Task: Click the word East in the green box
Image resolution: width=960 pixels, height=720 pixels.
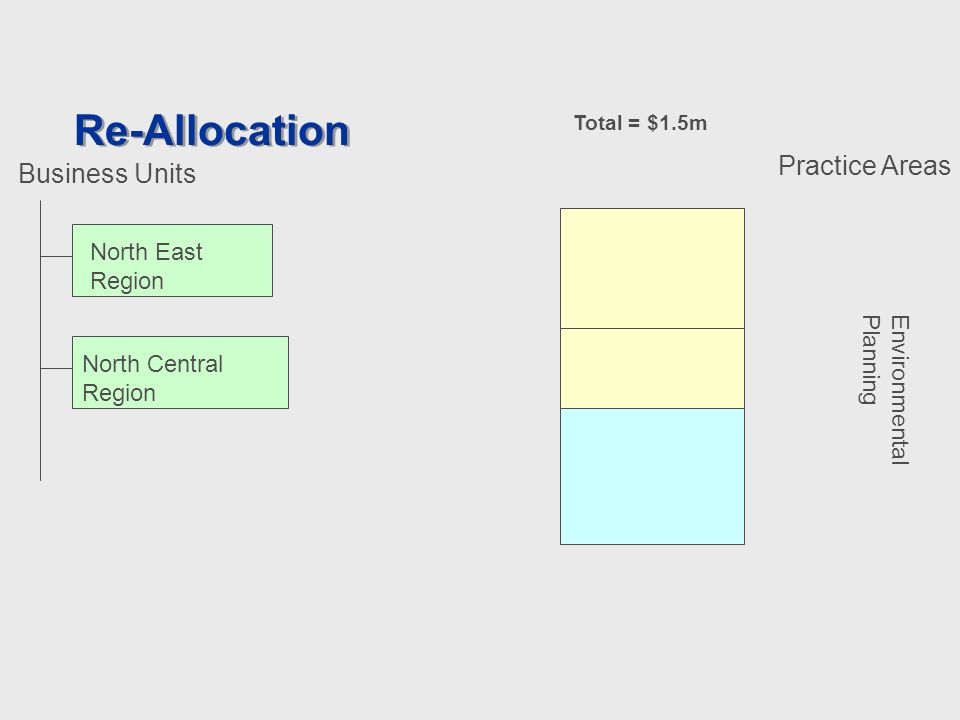Action: (x=178, y=252)
